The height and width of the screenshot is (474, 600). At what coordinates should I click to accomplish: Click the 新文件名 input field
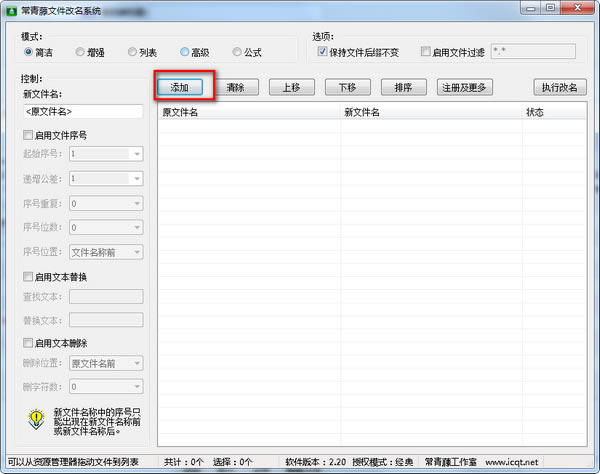coord(83,111)
